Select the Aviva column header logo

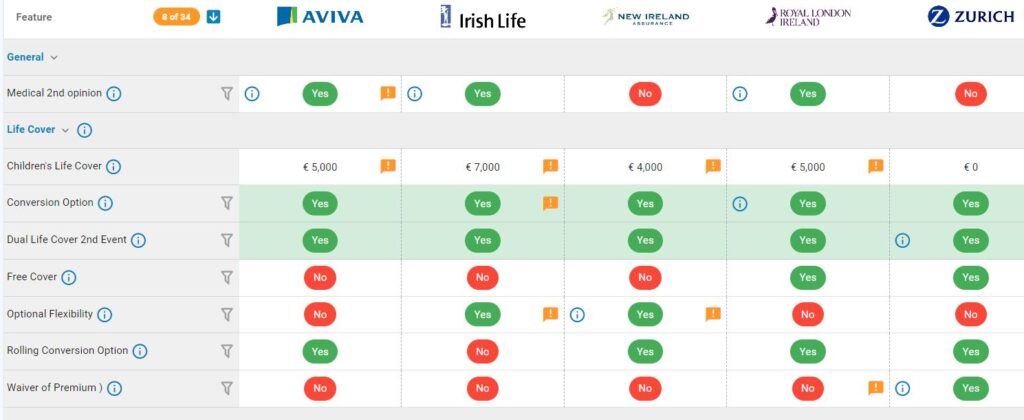[320, 17]
